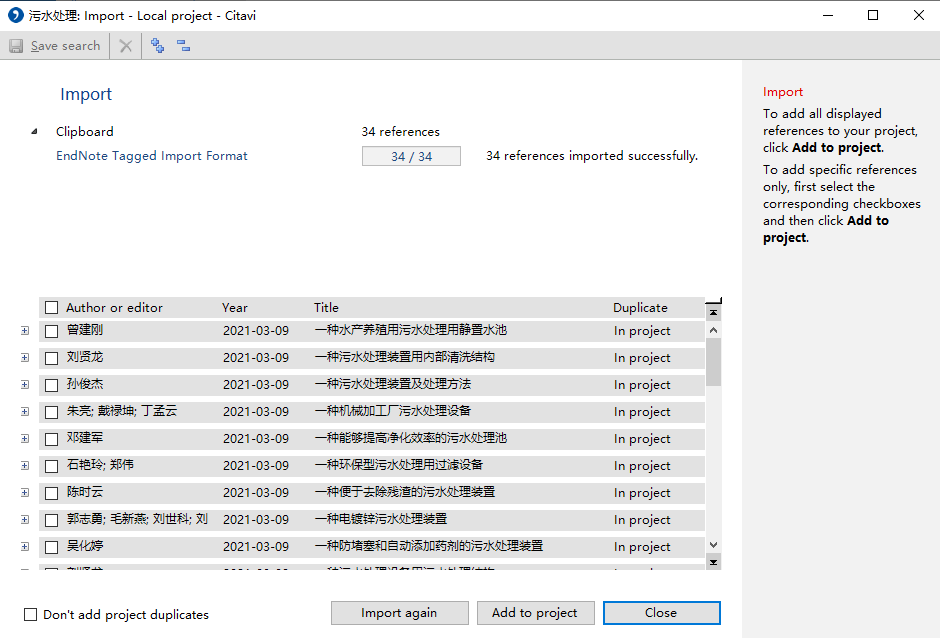Check the box for 郭志勇 reference

pos(52,520)
